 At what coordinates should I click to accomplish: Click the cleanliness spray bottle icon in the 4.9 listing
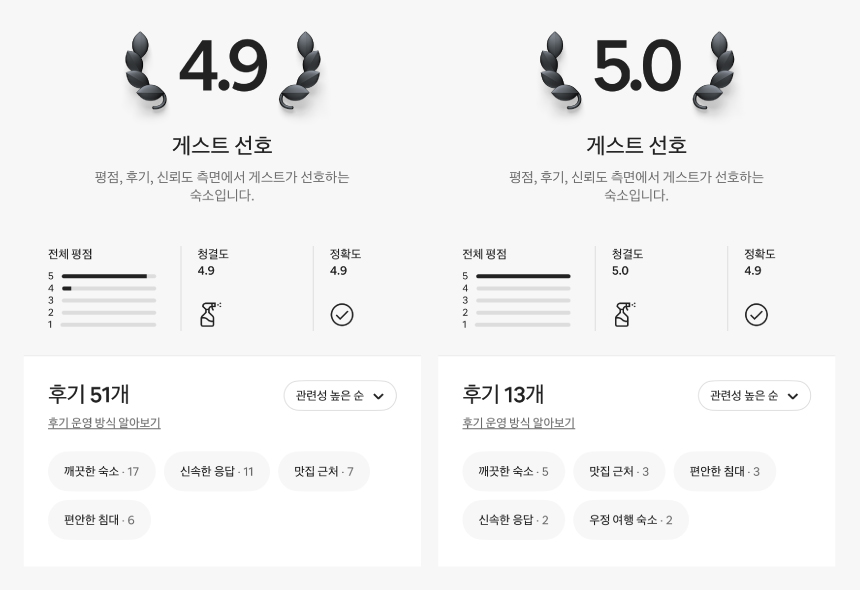(210, 314)
